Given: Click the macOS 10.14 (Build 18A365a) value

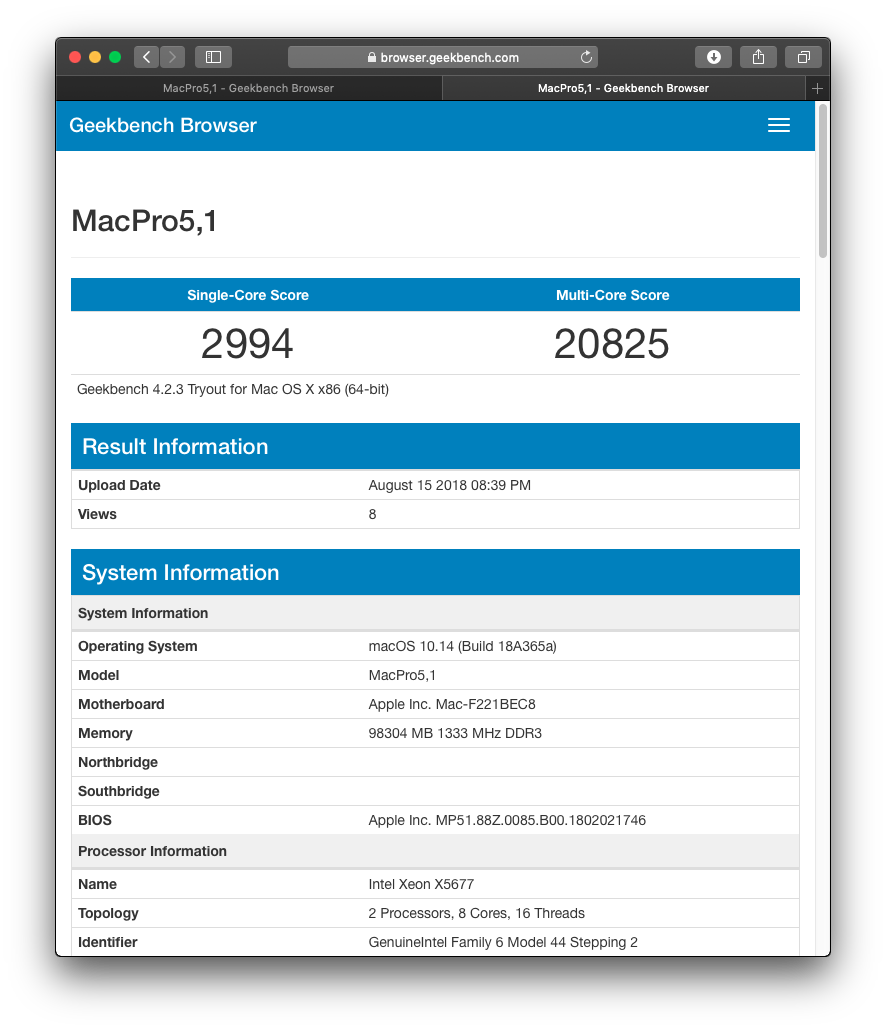Looking at the screenshot, I should click(x=462, y=646).
